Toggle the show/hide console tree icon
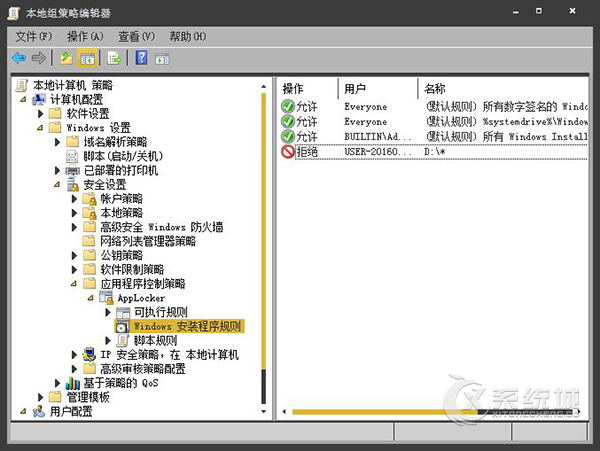The height and width of the screenshot is (451, 600). coord(86,58)
